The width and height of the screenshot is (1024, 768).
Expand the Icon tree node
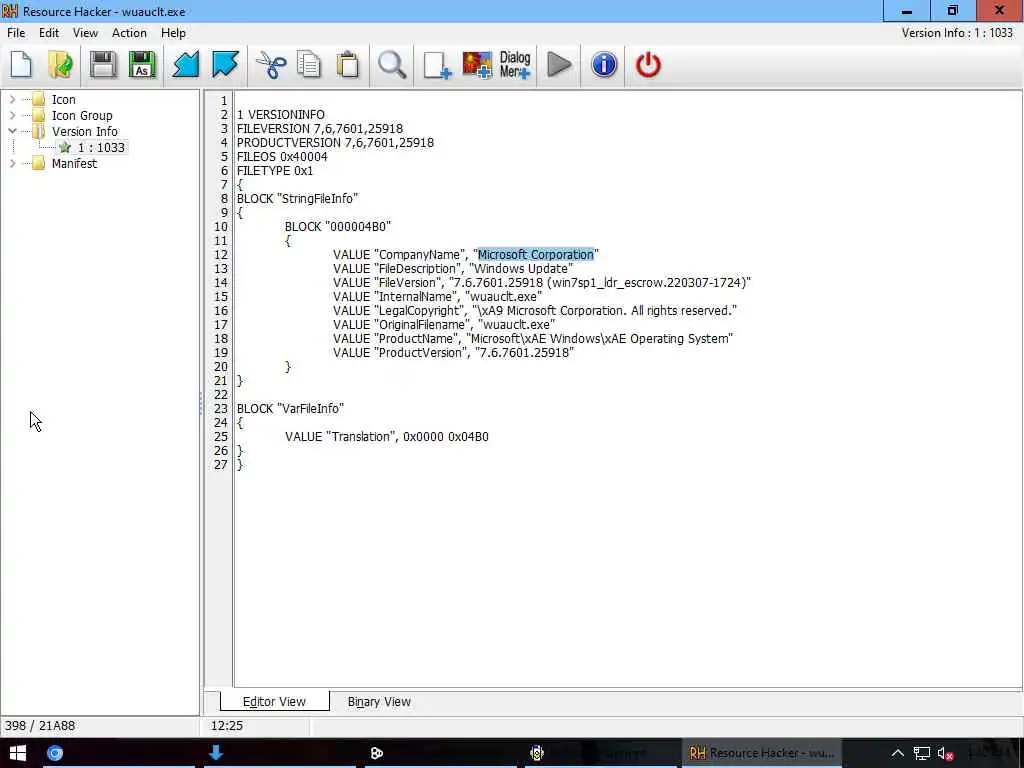(x=12, y=99)
